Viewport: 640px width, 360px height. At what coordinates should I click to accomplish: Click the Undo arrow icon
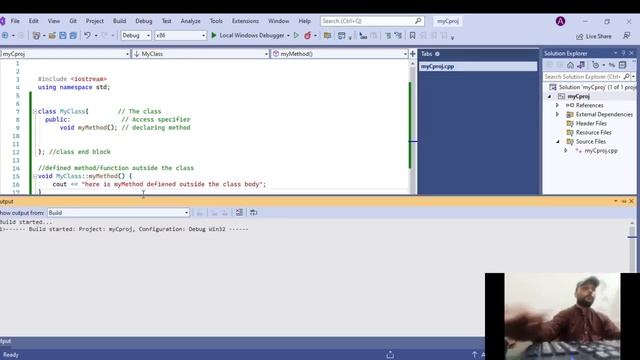(87, 36)
